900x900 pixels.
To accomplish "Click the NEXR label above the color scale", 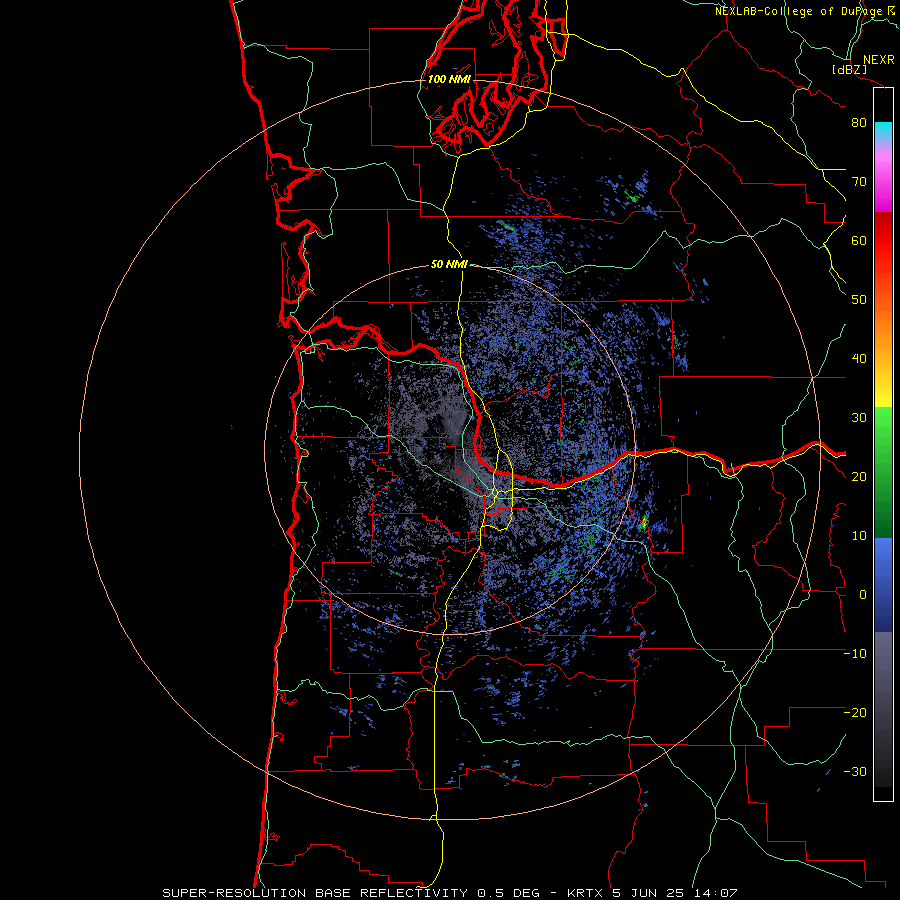I will point(878,60).
